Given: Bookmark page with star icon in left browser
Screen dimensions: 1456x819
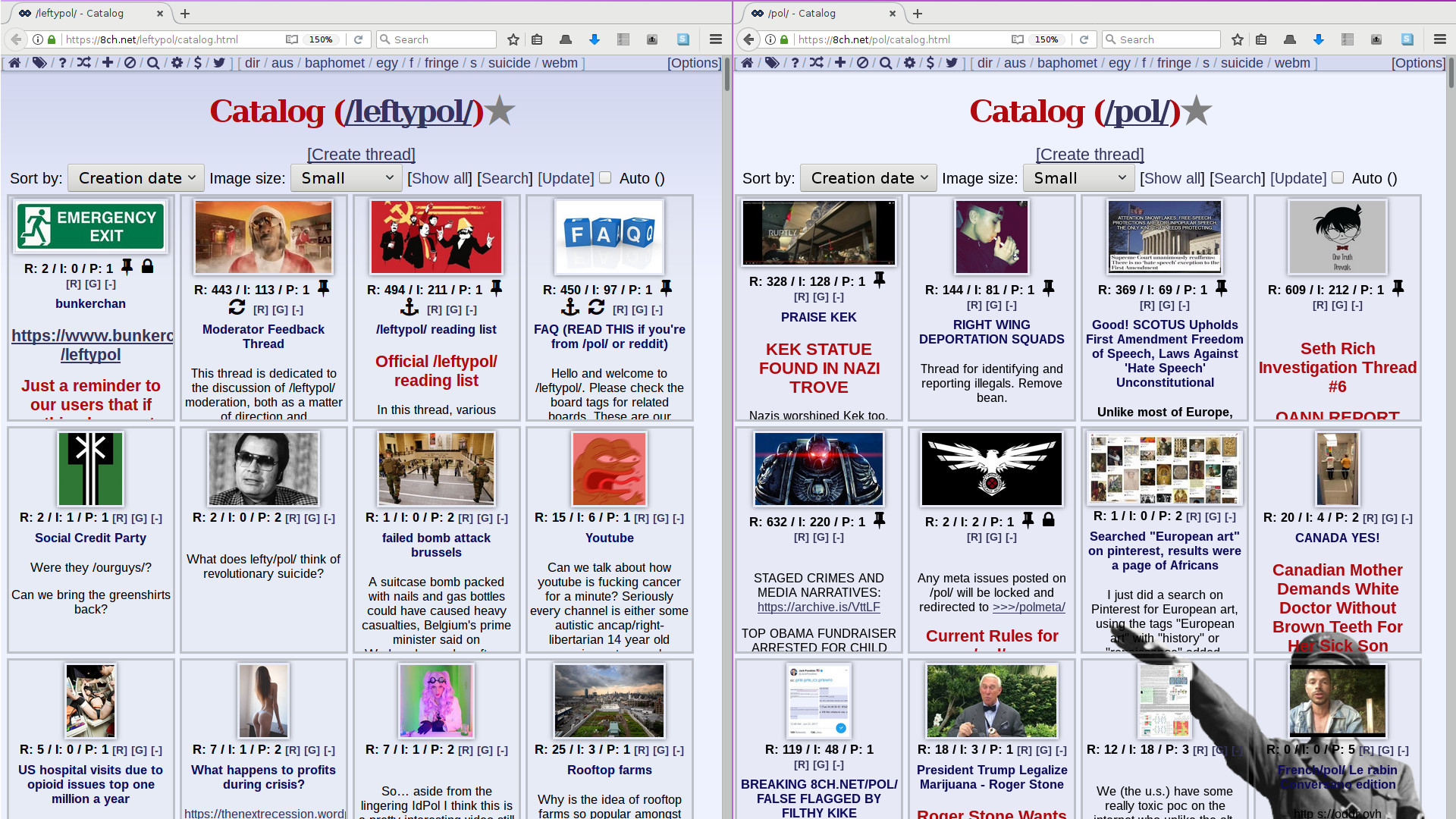Looking at the screenshot, I should [513, 39].
